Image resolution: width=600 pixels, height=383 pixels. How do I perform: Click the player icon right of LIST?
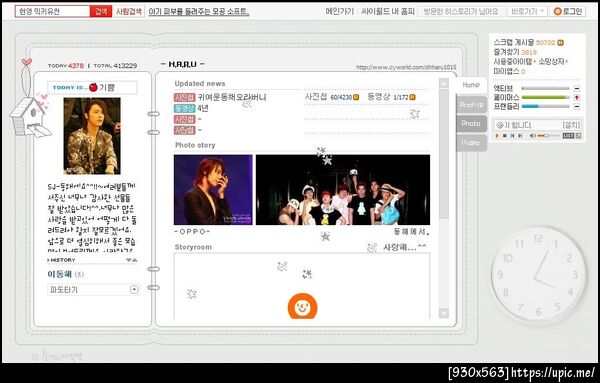click(x=579, y=135)
